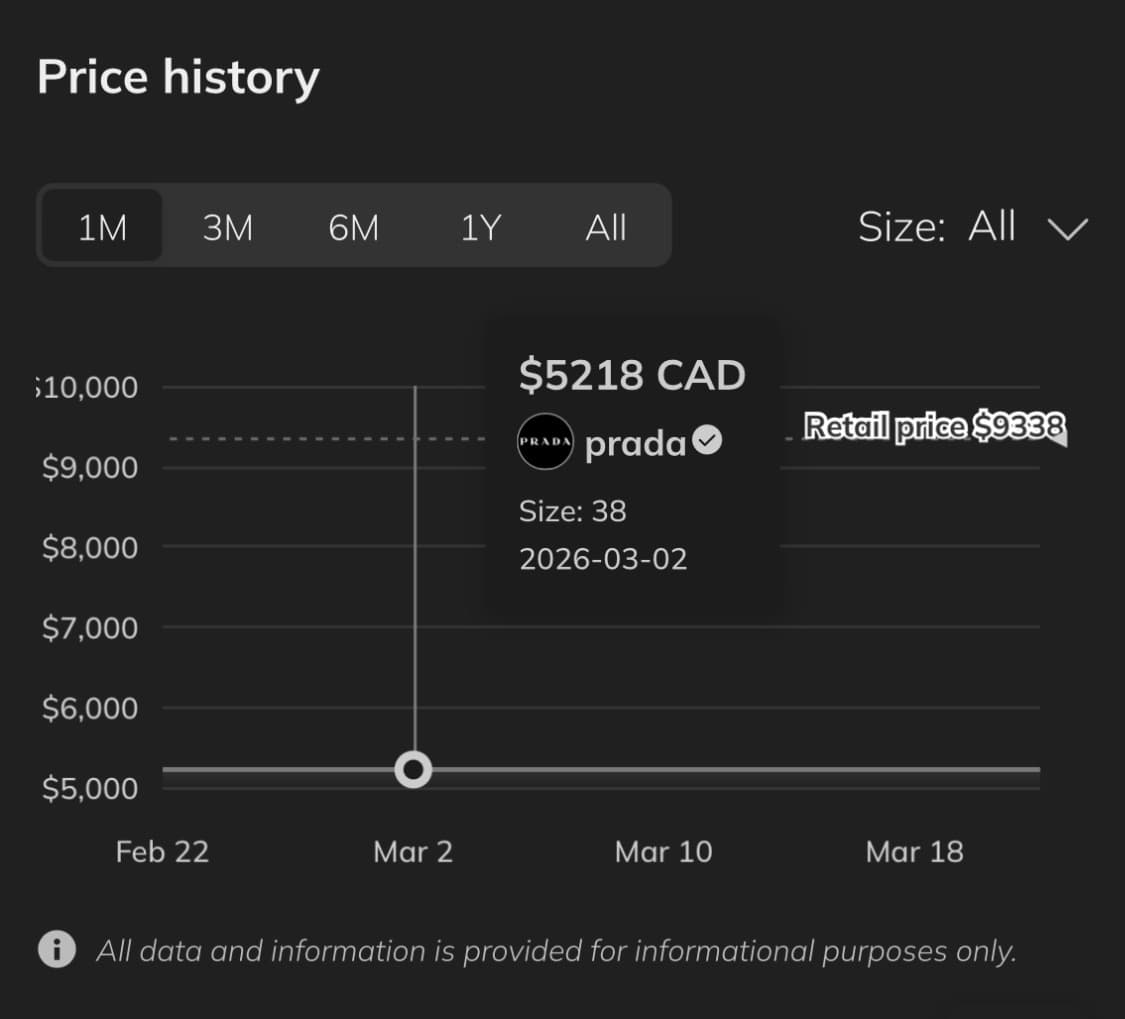Select the 1M time range tab
This screenshot has height=1019, width=1125.
point(102,227)
